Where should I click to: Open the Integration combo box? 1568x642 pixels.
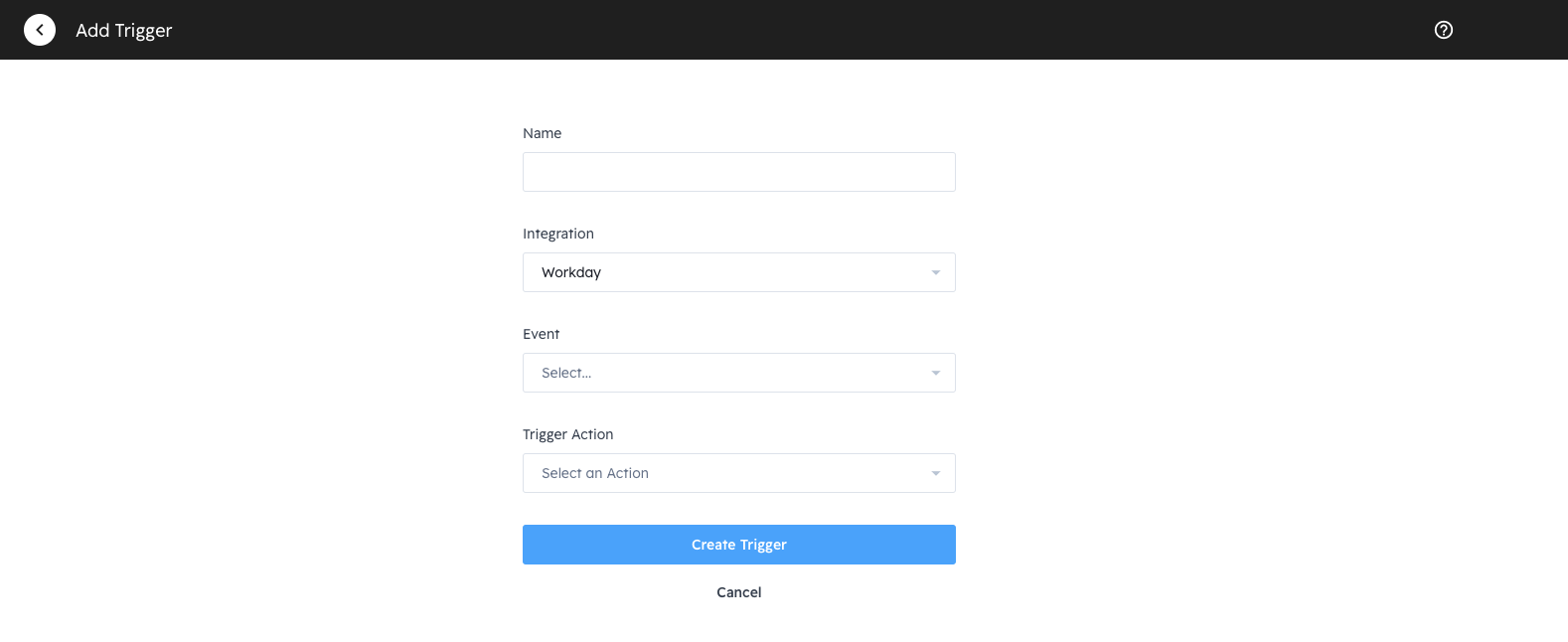tap(738, 272)
